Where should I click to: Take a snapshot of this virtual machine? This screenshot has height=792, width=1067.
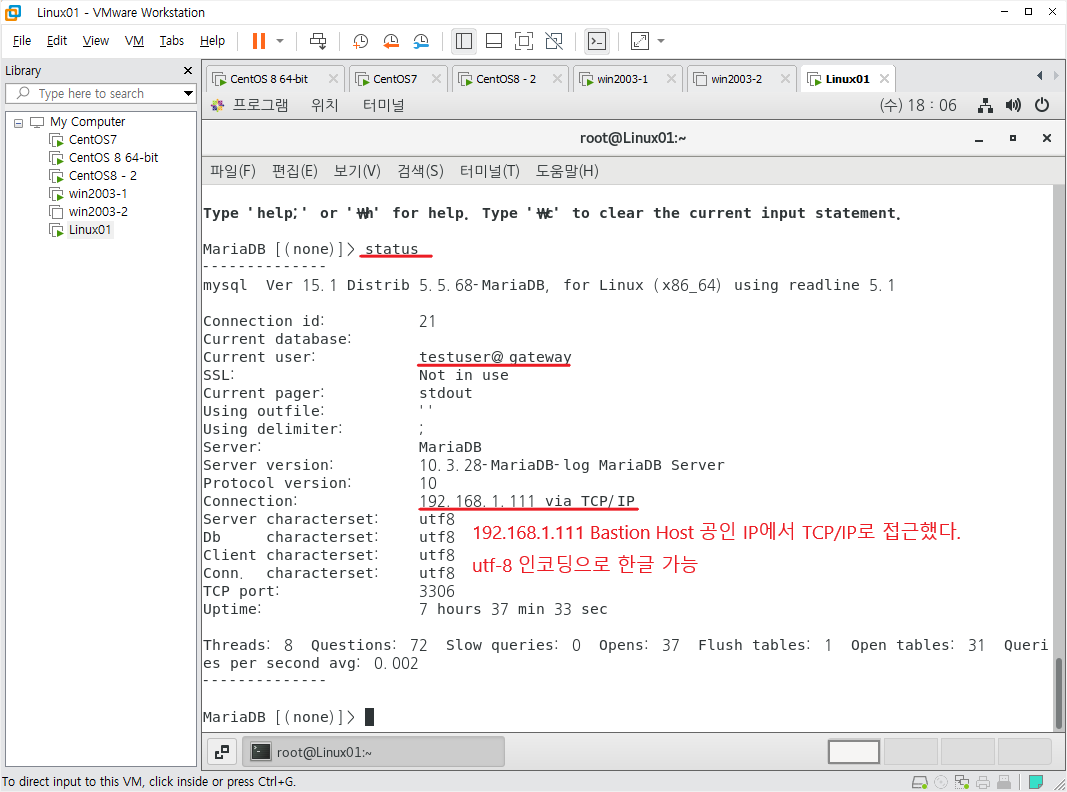tap(360, 41)
